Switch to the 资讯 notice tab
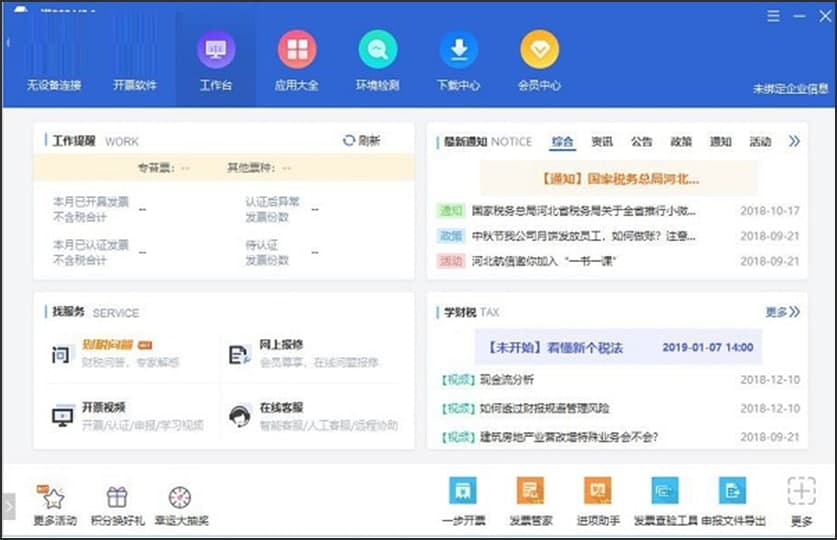This screenshot has width=837, height=540. pos(602,142)
